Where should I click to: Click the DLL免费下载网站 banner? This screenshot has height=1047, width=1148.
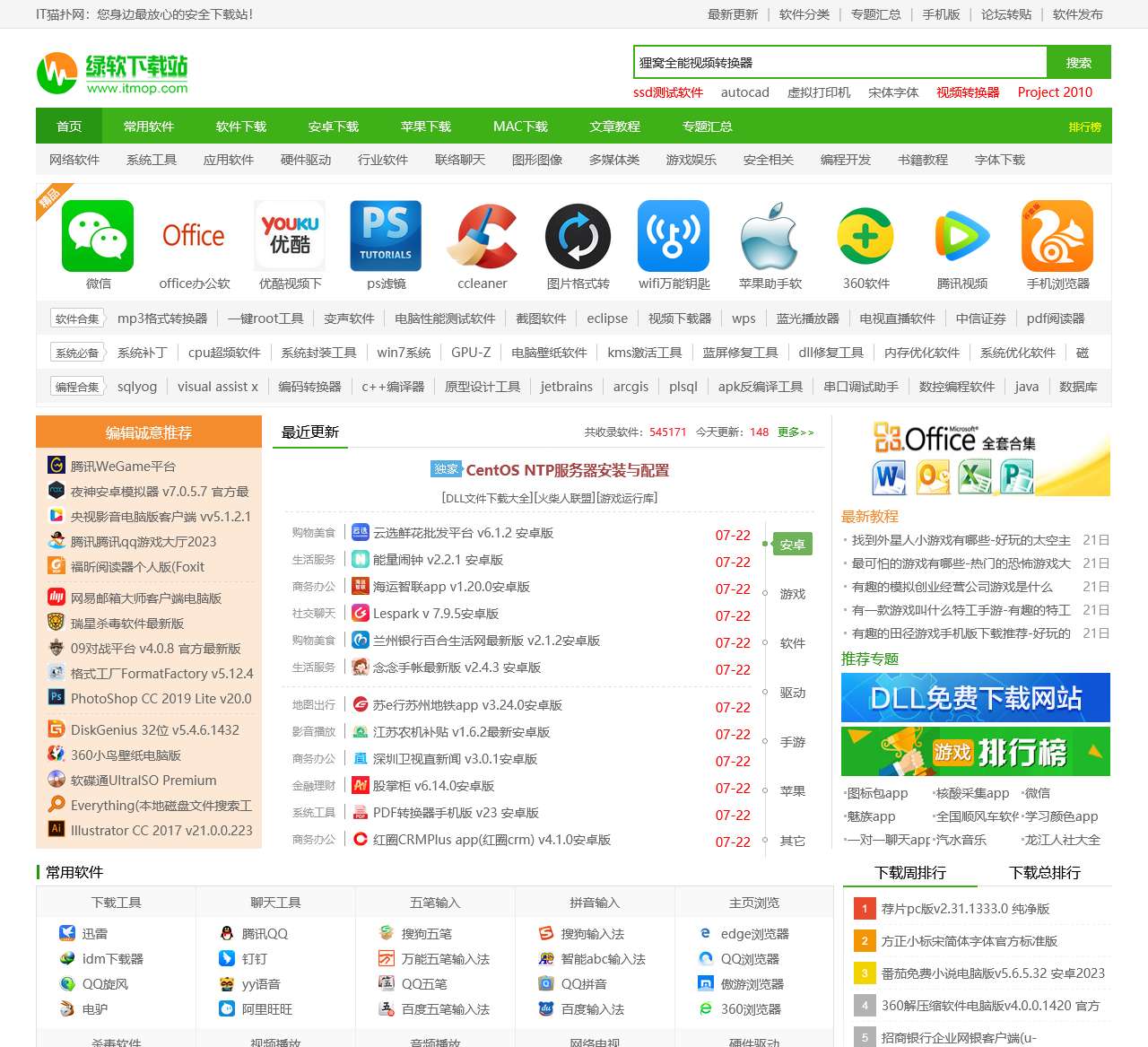pyautogui.click(x=976, y=697)
